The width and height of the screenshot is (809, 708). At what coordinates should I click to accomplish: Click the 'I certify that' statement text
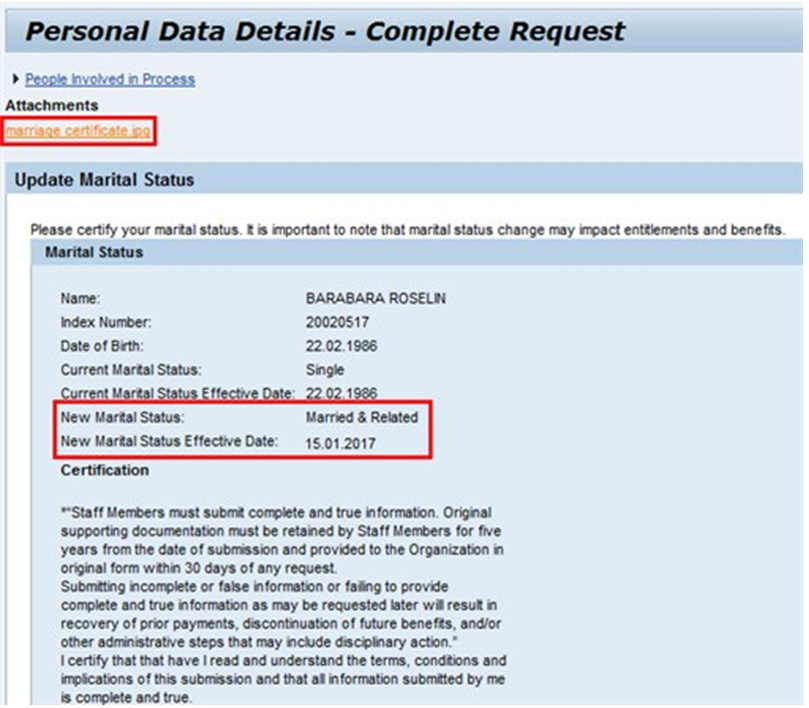pyautogui.click(x=283, y=661)
